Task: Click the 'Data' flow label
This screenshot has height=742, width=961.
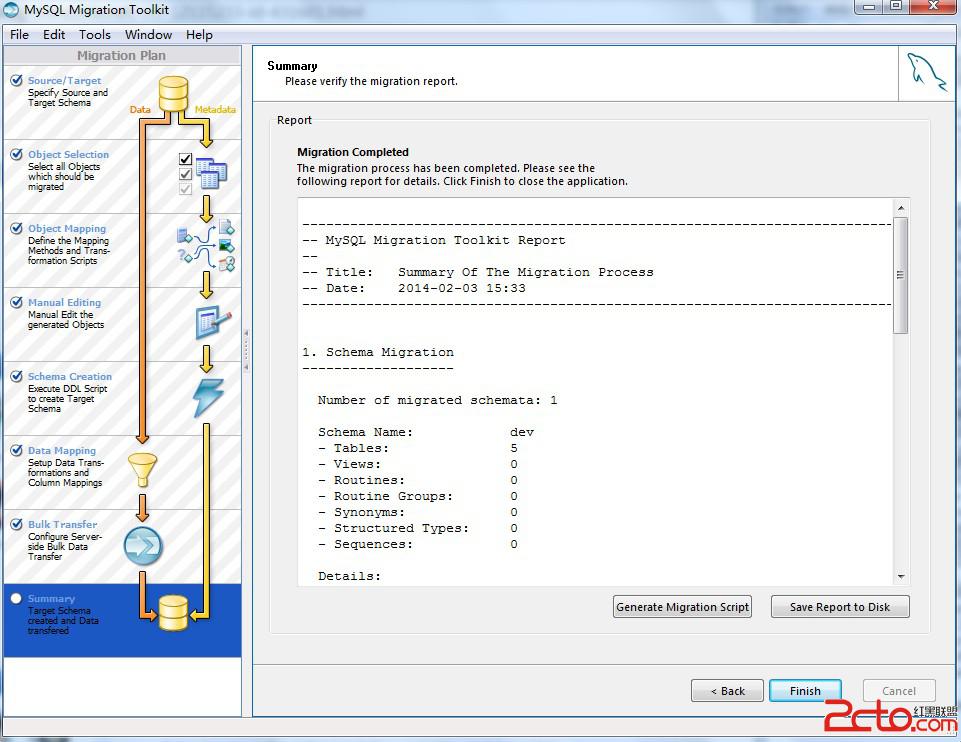Action: pos(140,109)
